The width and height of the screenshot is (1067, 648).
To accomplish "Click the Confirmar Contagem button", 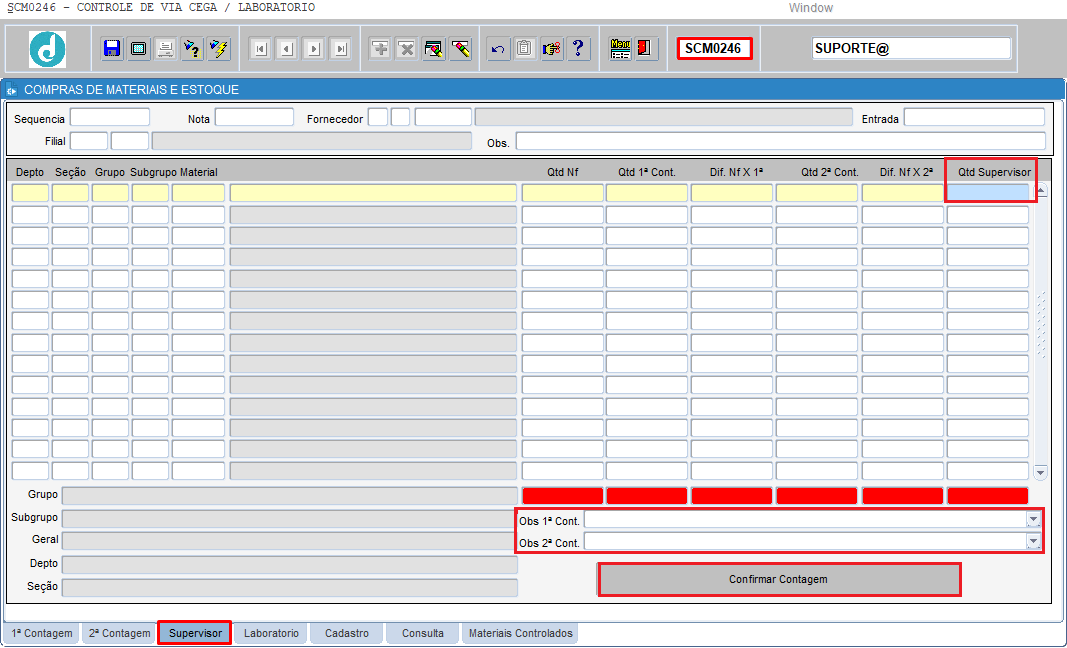I will tap(778, 579).
